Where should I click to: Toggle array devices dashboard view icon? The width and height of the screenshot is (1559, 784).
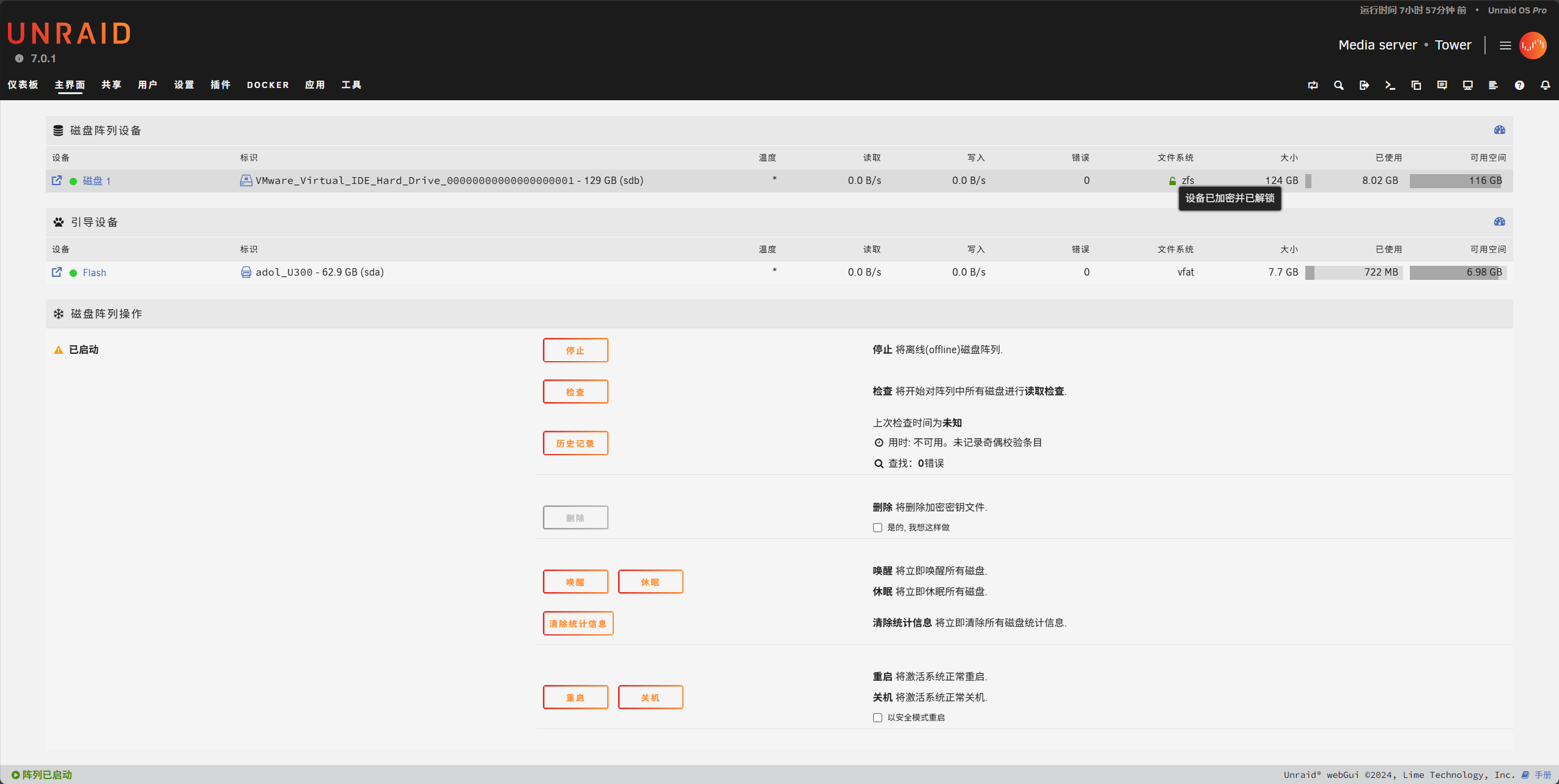pos(1499,130)
